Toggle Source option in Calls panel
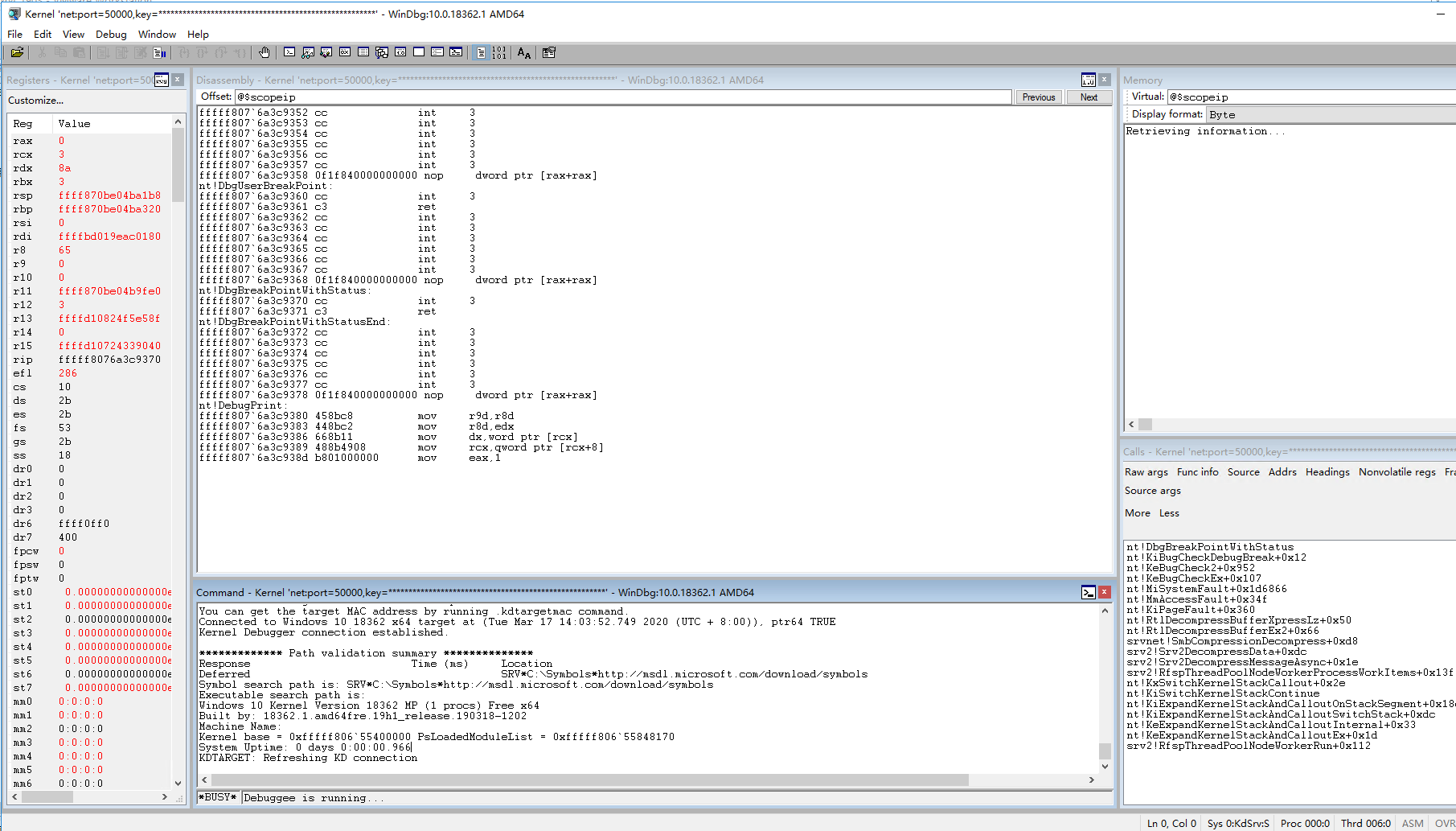 1244,472
